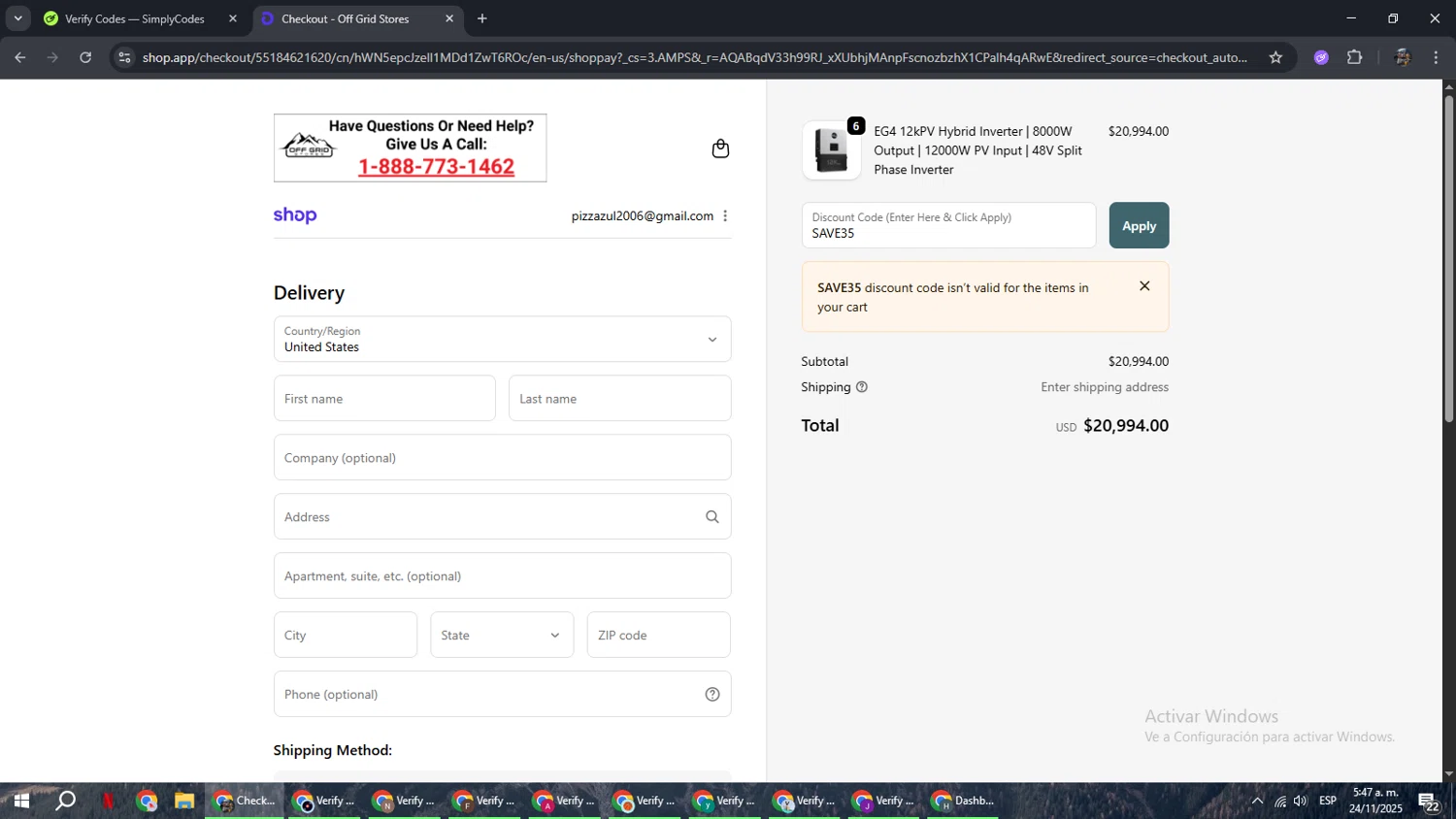Click the address search magnifier icon
Screen dimensions: 1456x819
tap(712, 517)
